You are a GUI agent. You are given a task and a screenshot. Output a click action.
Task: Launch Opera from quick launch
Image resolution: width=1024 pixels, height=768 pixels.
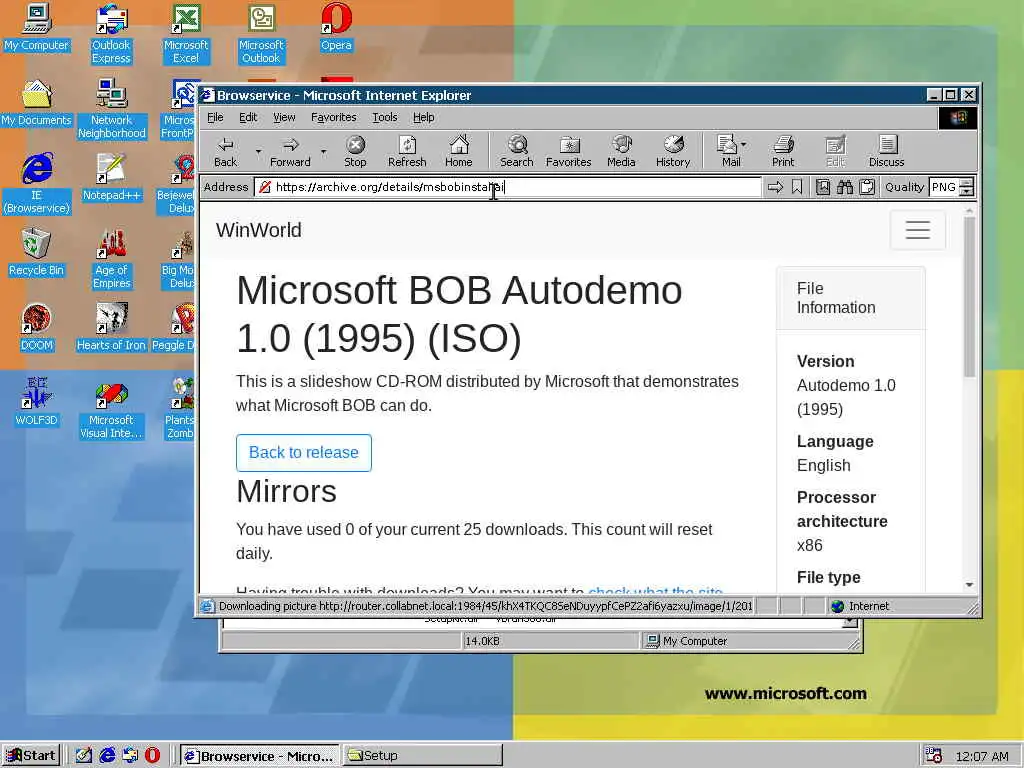152,756
